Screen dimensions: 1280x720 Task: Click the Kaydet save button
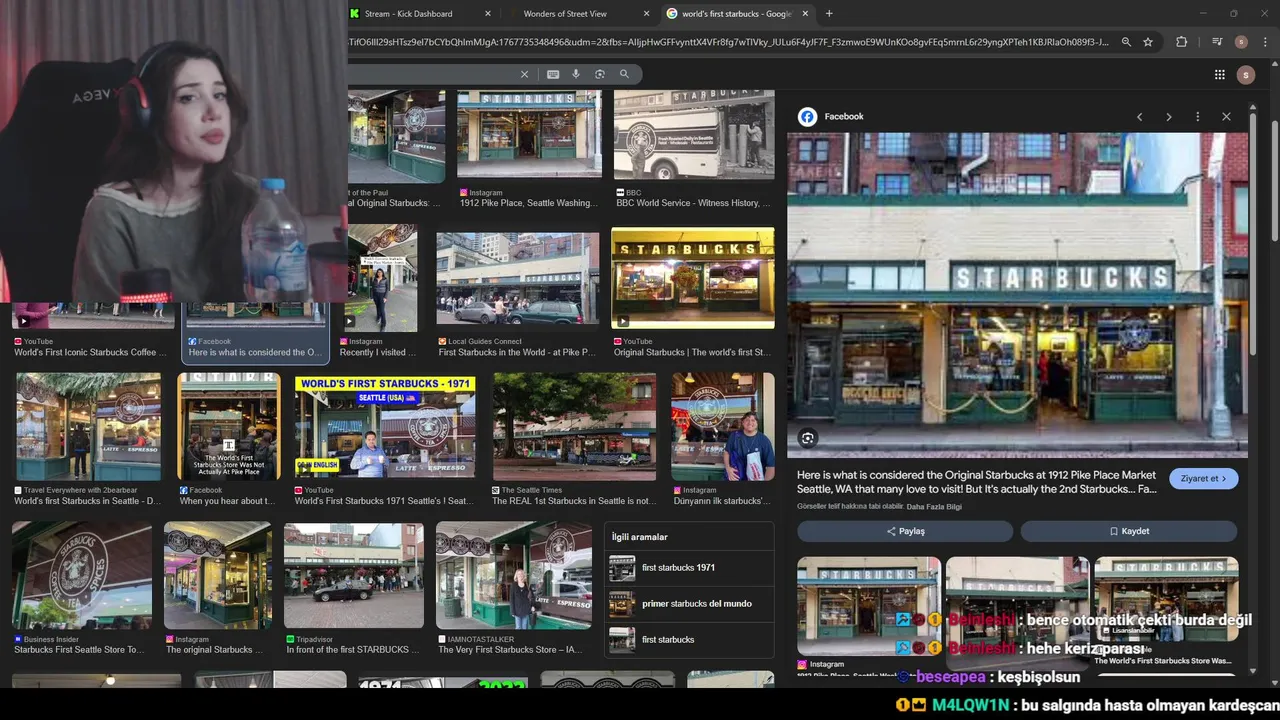click(x=1129, y=531)
